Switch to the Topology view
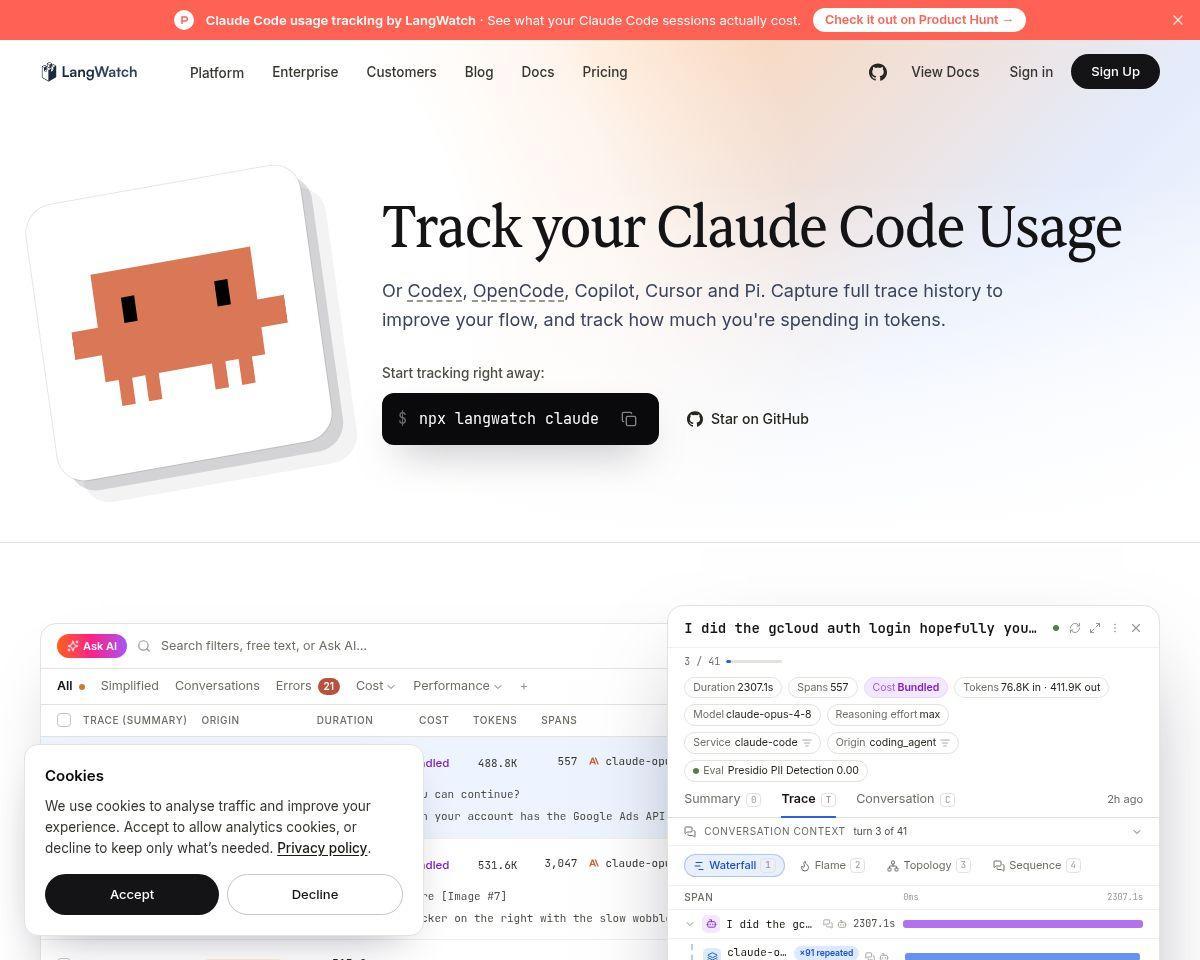The width and height of the screenshot is (1200, 960). [x=928, y=865]
